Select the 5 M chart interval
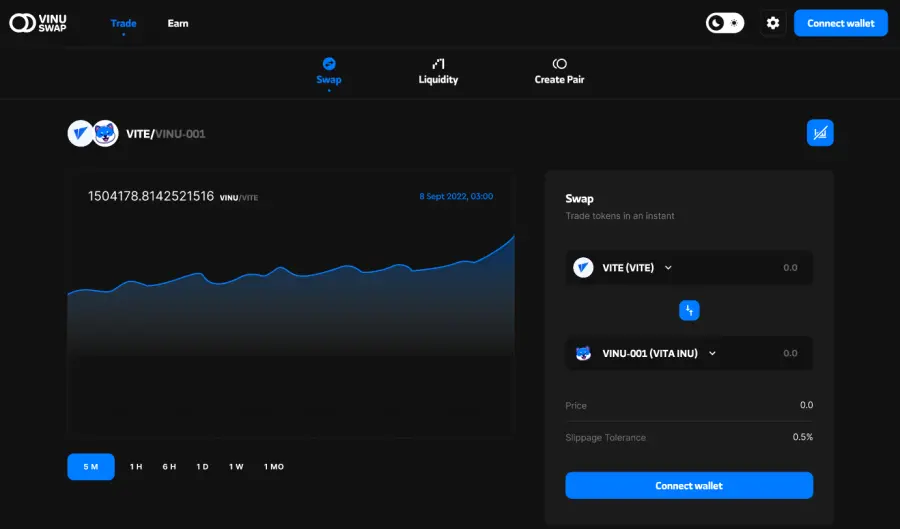Screen dimensions: 900x529 tap(91, 466)
